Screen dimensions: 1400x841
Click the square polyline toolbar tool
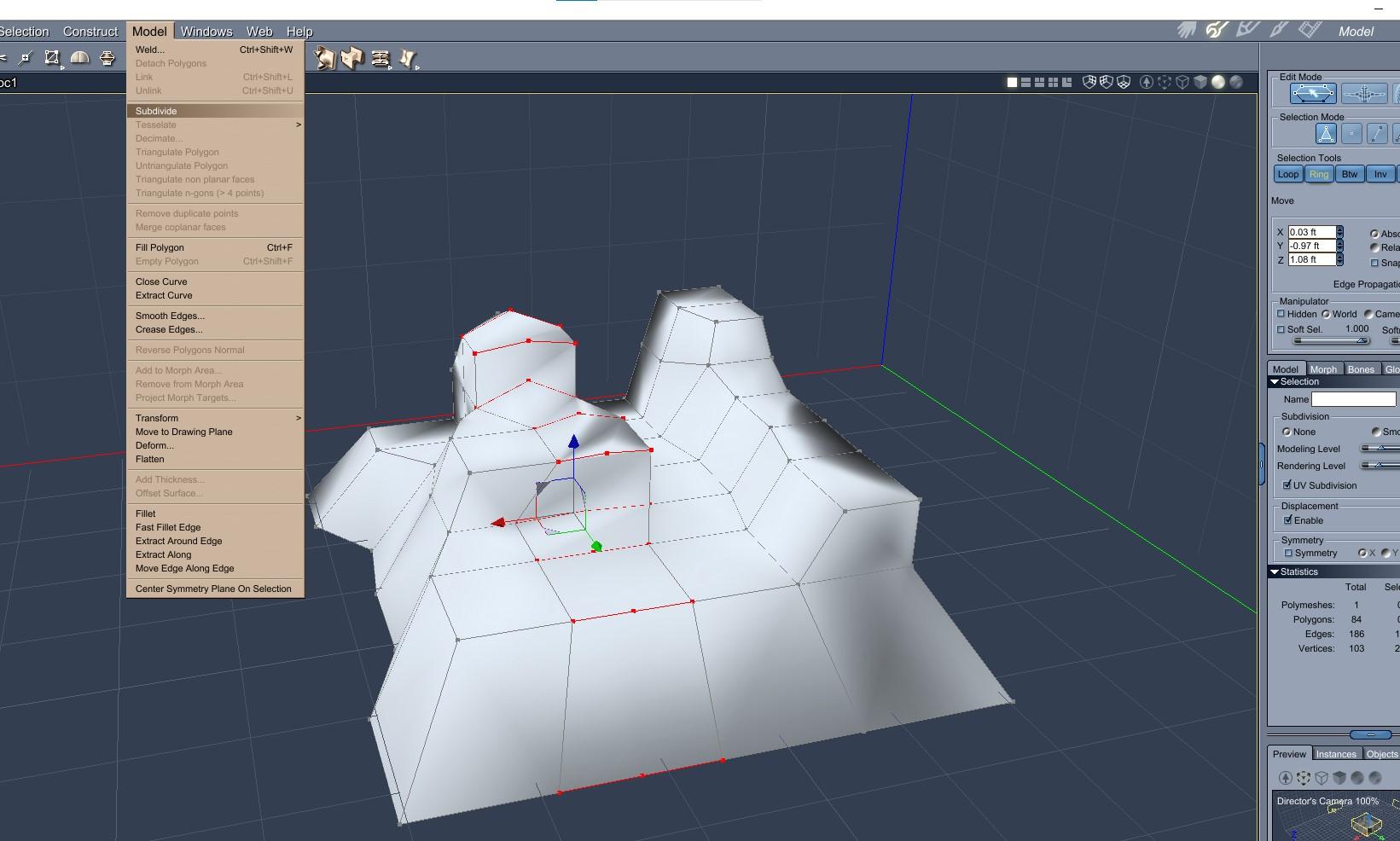(52, 58)
